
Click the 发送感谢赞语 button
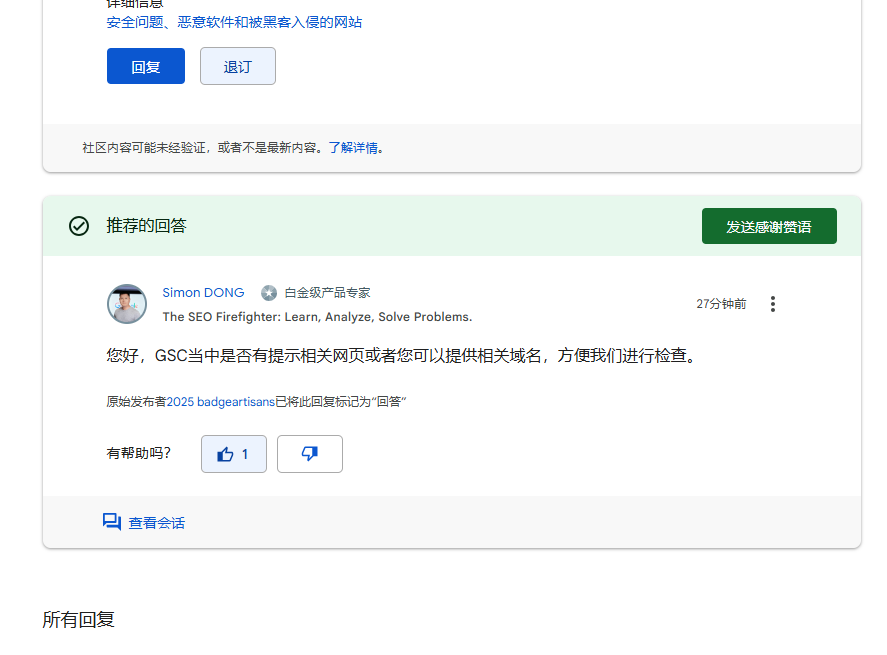768,226
